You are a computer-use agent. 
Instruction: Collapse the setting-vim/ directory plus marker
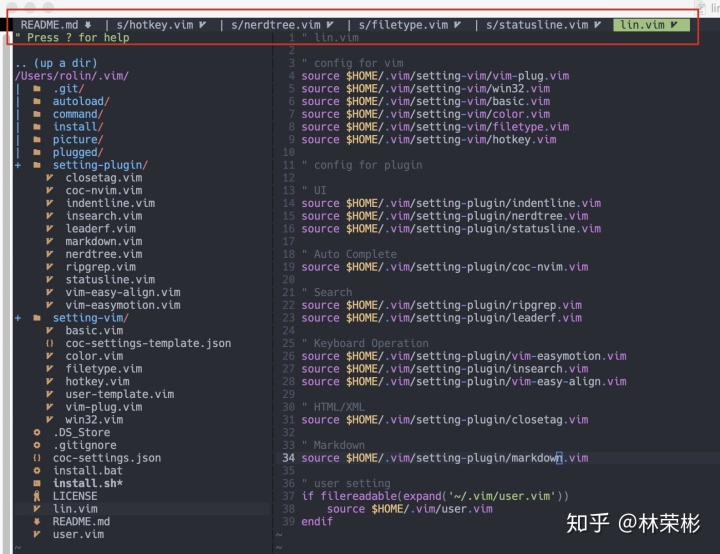(x=18, y=318)
